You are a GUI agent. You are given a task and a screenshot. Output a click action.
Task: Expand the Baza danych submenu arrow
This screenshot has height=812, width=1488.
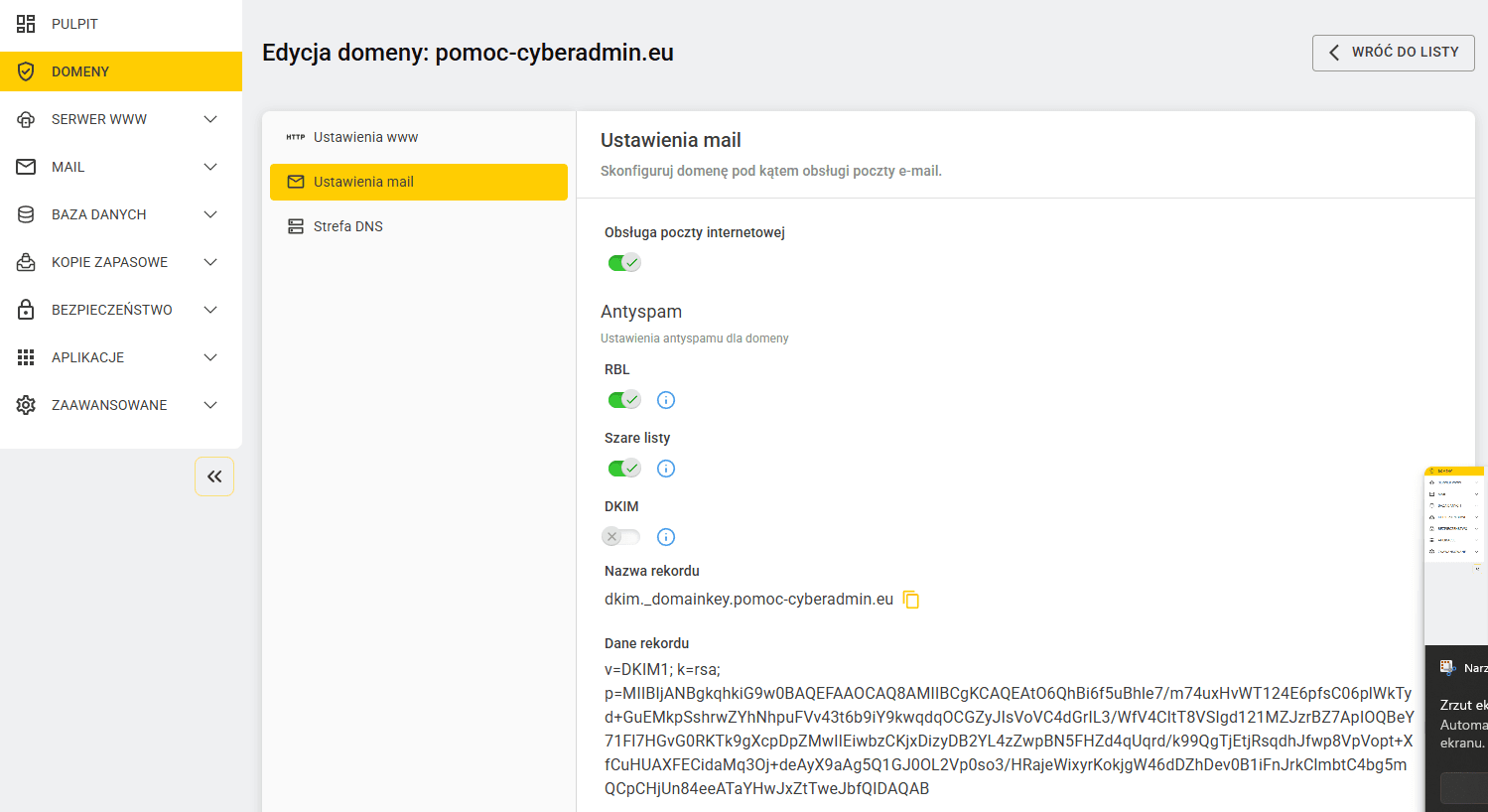coord(210,214)
